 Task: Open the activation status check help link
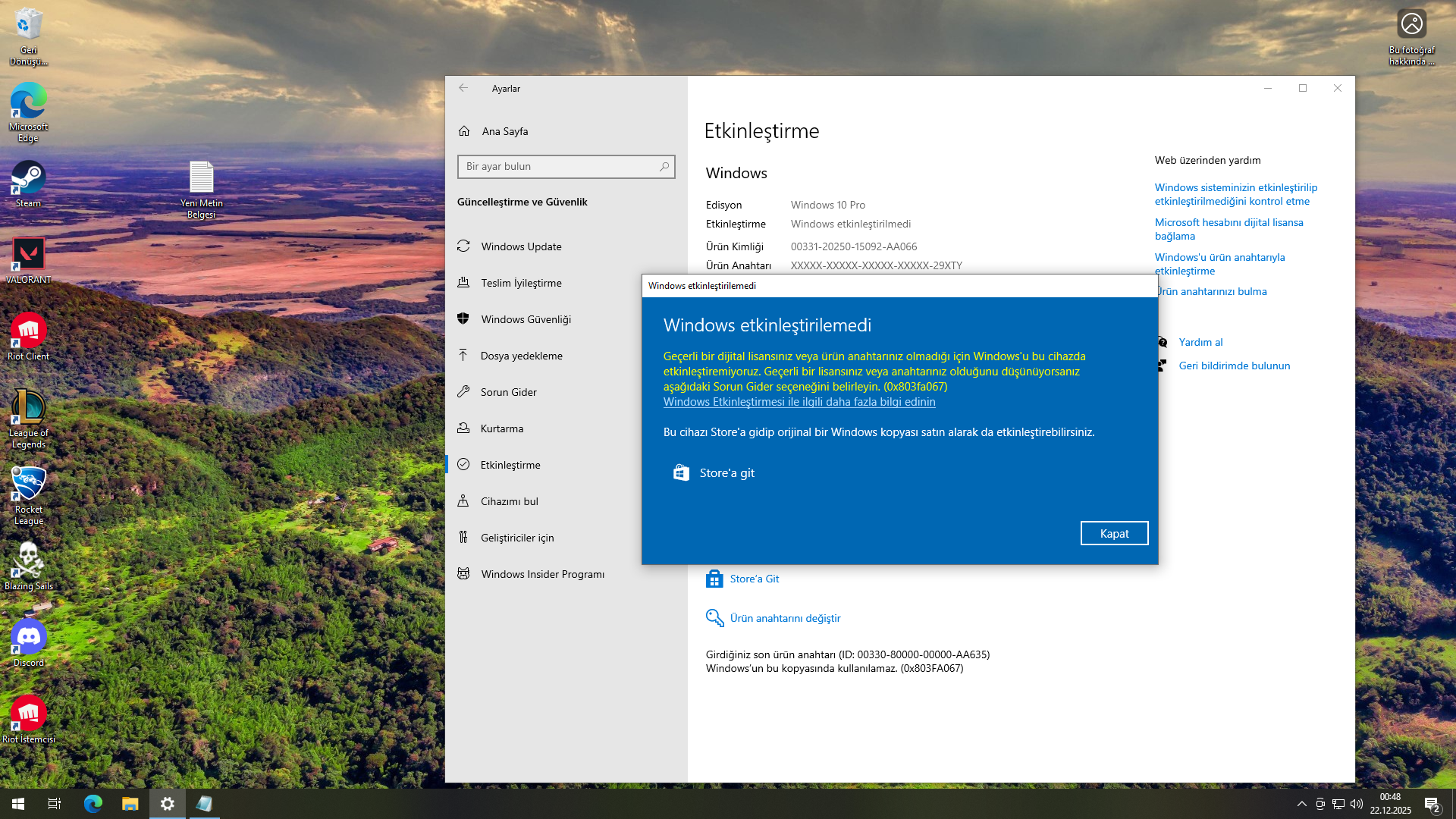tap(1236, 194)
